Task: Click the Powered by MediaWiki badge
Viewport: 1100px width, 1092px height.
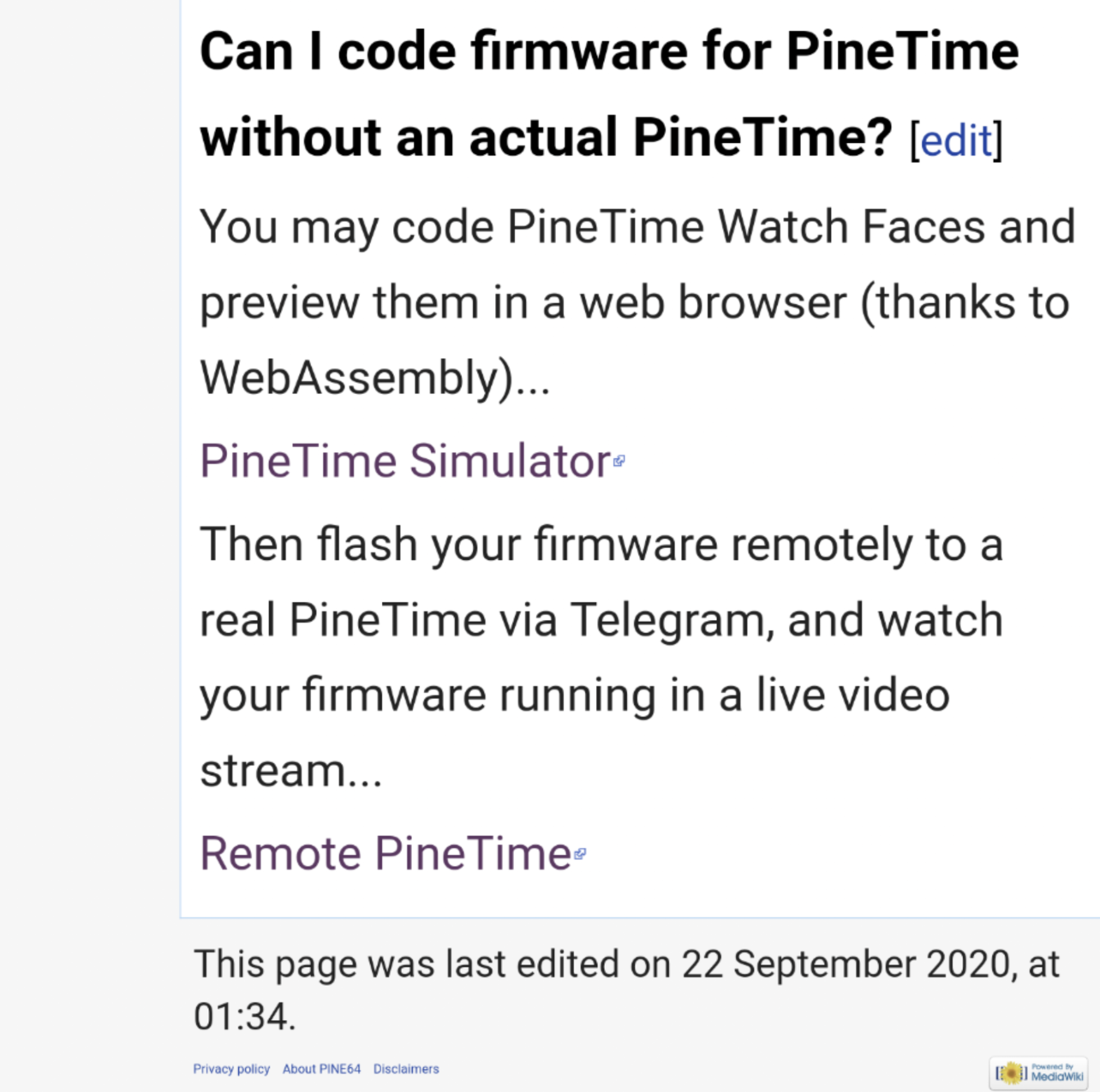Action: (1040, 1072)
